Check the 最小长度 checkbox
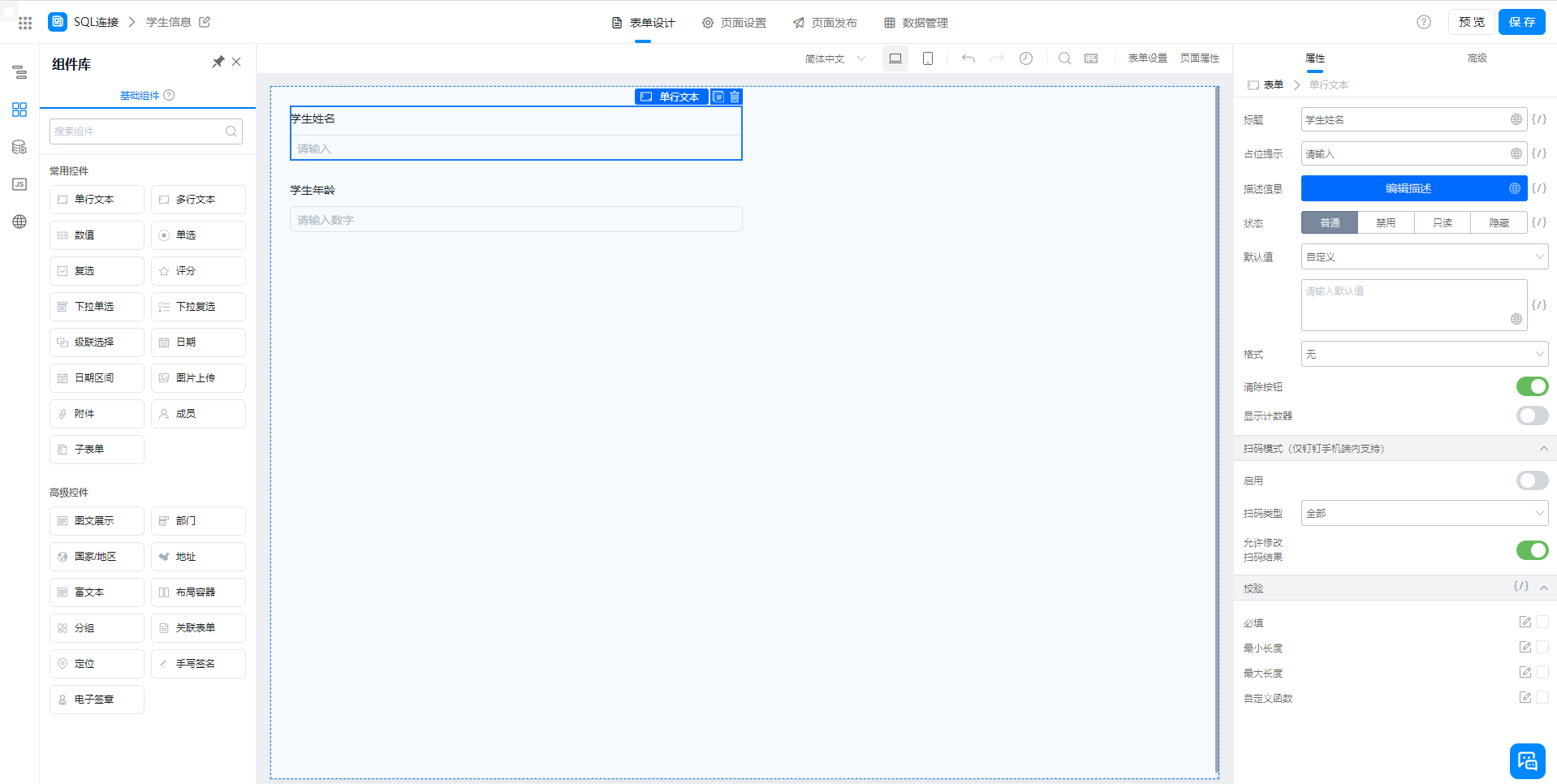Viewport: 1557px width, 784px height. 1542,648
